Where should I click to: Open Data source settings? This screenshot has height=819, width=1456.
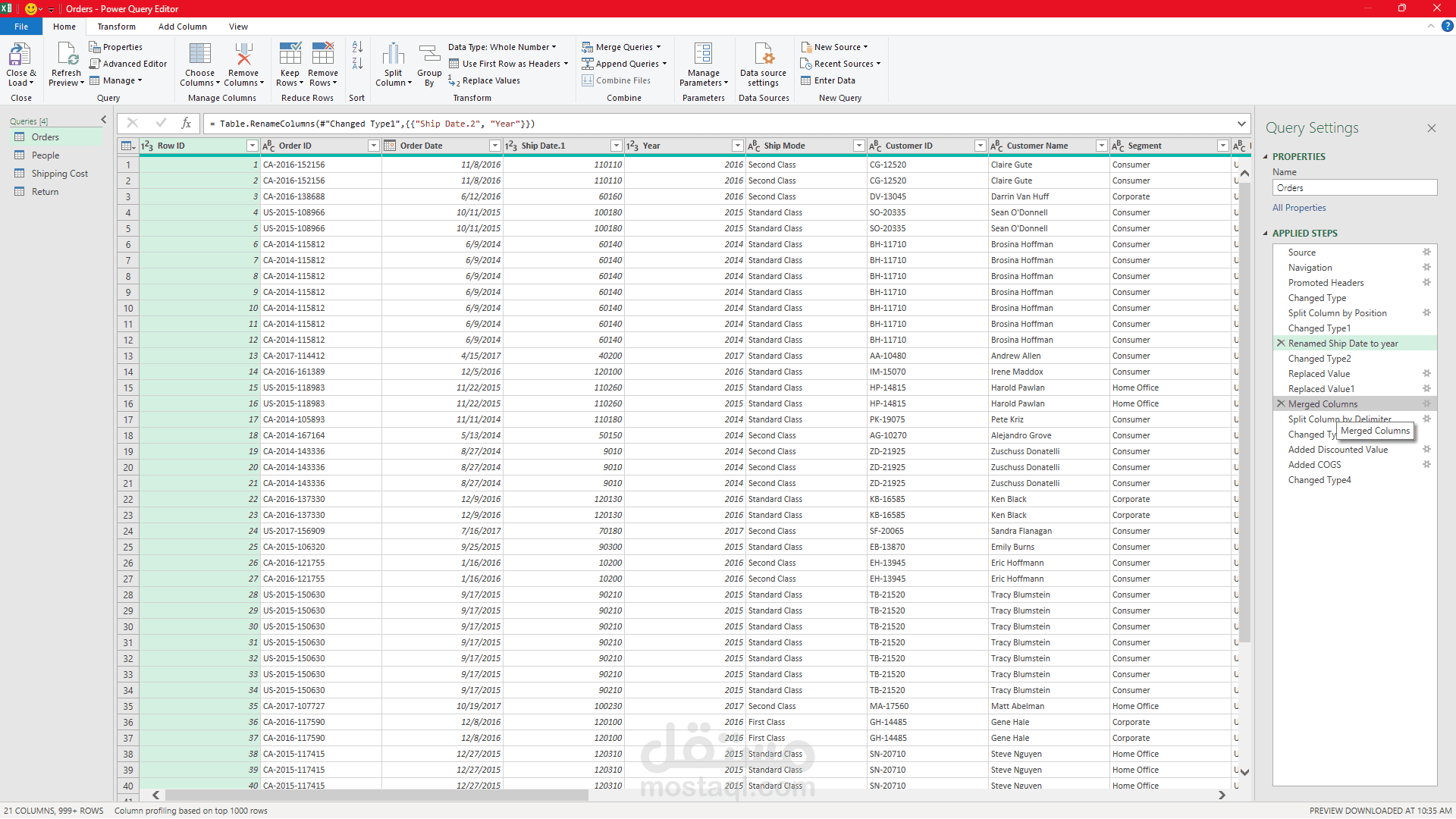[x=763, y=56]
